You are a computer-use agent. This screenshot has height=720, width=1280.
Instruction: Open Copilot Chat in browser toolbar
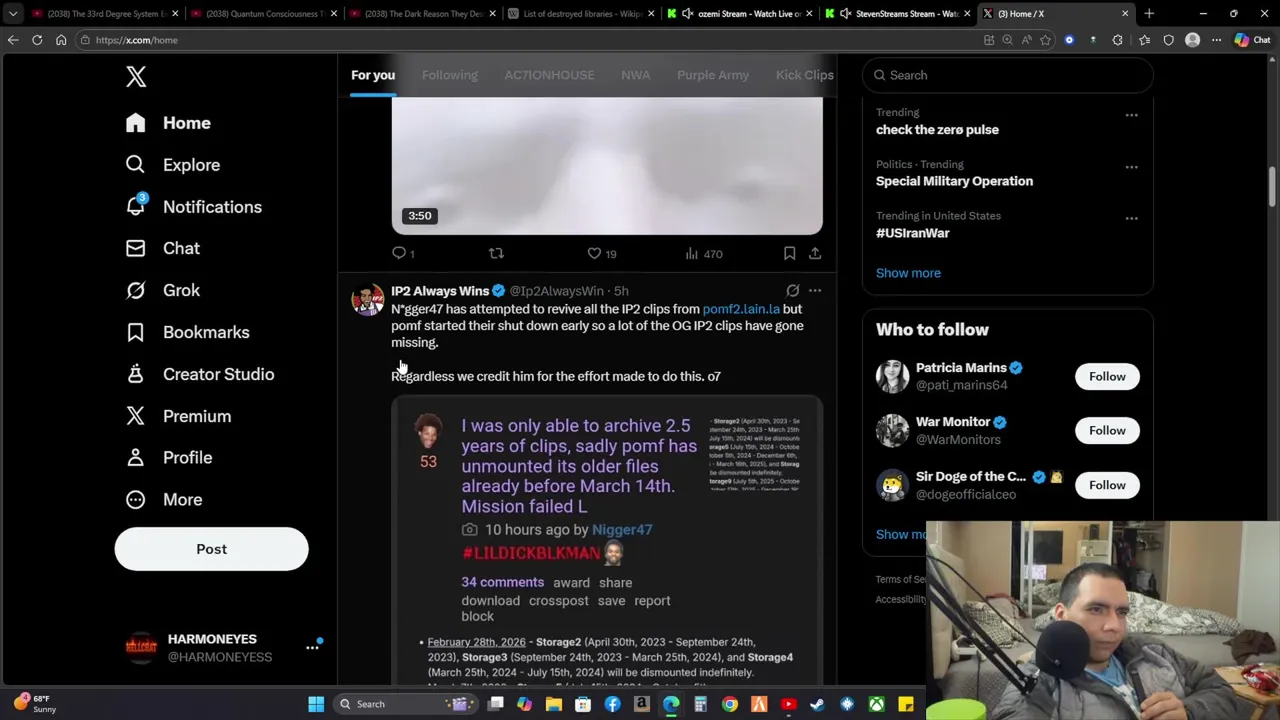(1253, 40)
